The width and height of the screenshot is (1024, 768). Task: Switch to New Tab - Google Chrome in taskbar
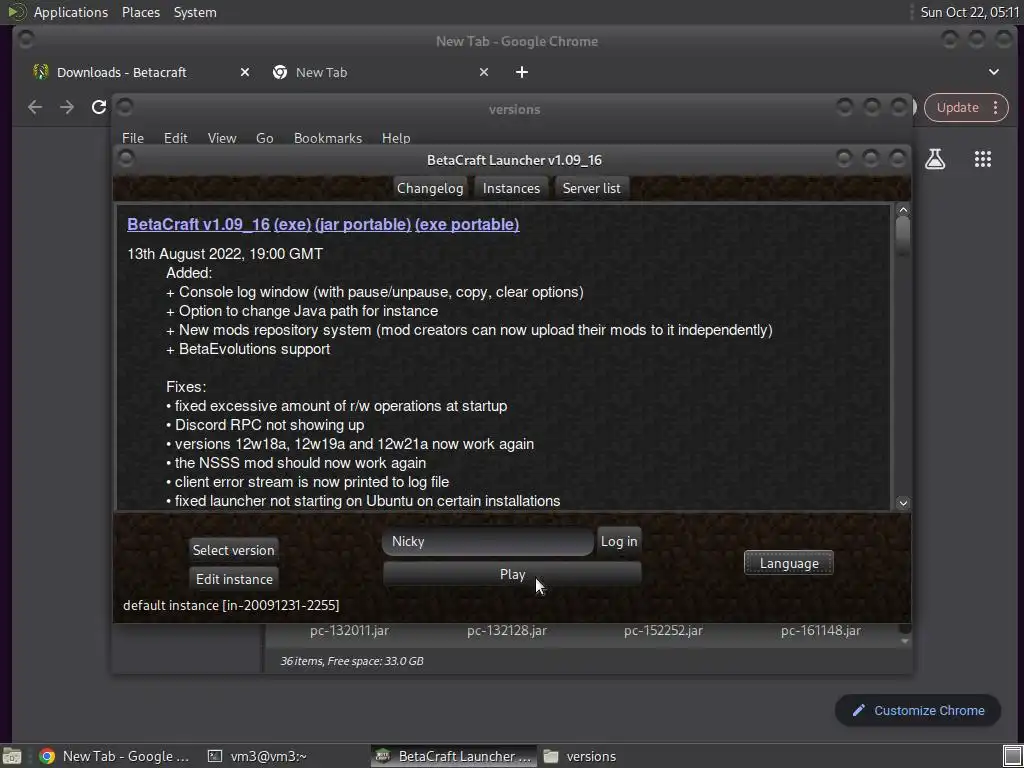tap(115, 756)
